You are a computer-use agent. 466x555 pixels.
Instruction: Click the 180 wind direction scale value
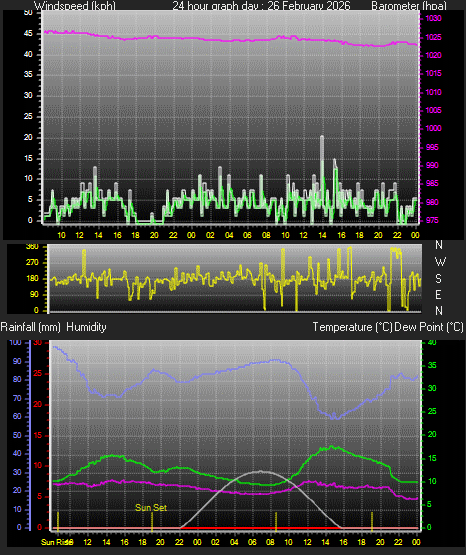tap(32, 279)
